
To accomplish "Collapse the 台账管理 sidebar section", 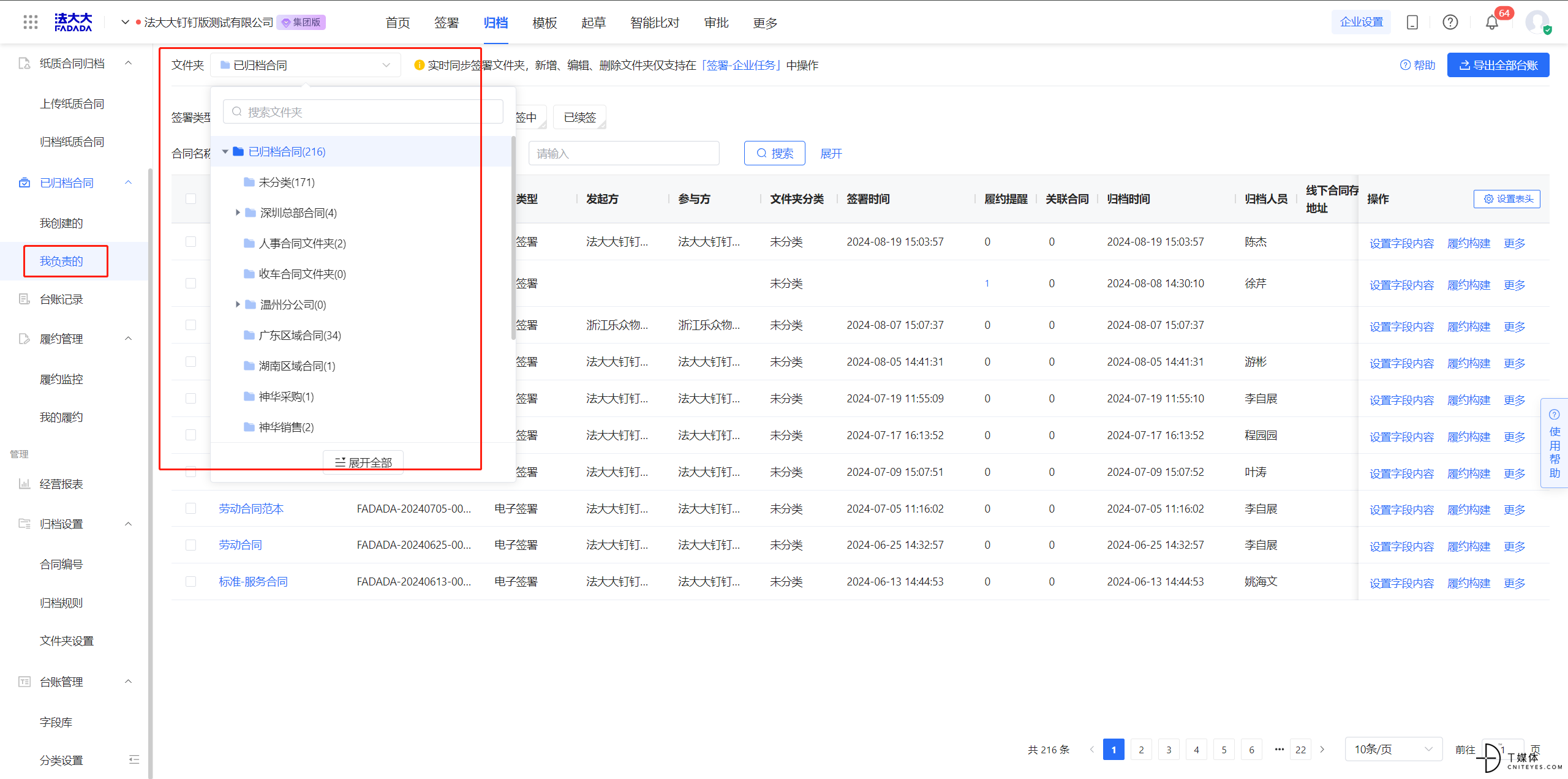I will [128, 682].
